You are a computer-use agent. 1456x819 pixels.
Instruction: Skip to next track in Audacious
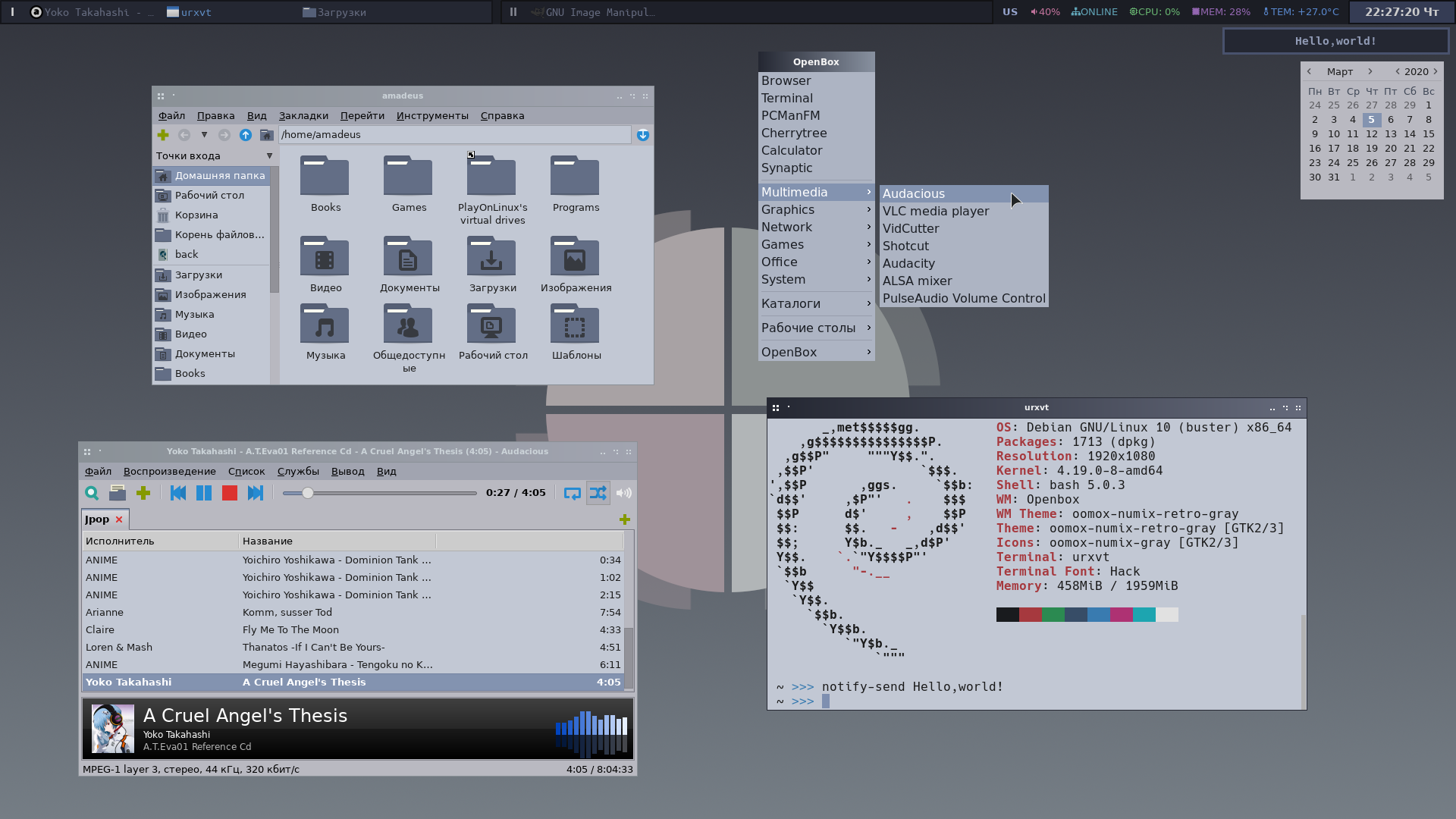[x=256, y=493]
